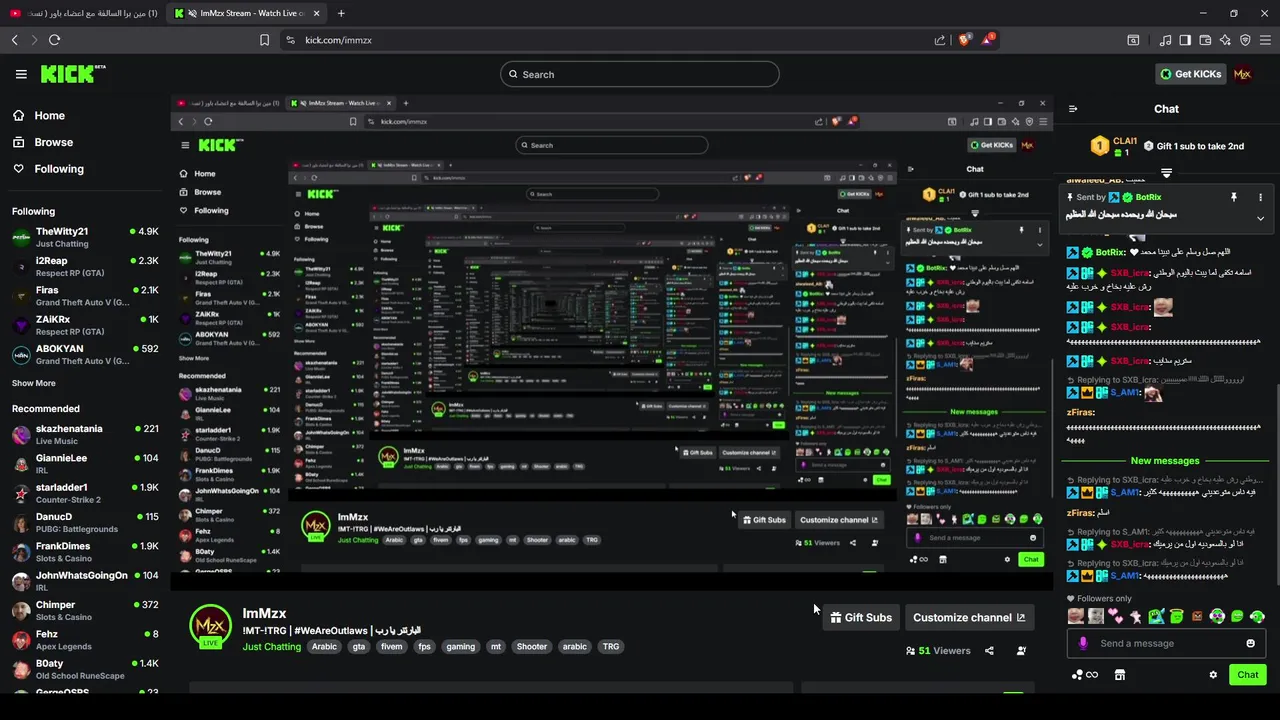
Task: Expand the pinned message chevron
Action: [1260, 218]
